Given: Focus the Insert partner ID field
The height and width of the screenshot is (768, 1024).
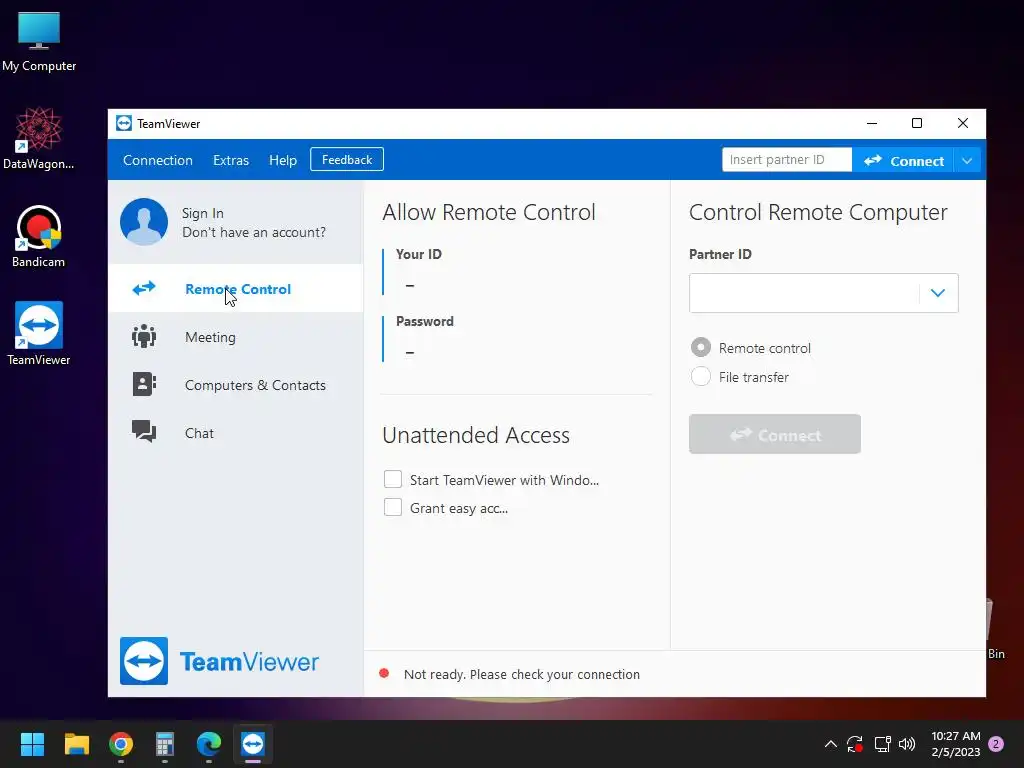Looking at the screenshot, I should [787, 160].
